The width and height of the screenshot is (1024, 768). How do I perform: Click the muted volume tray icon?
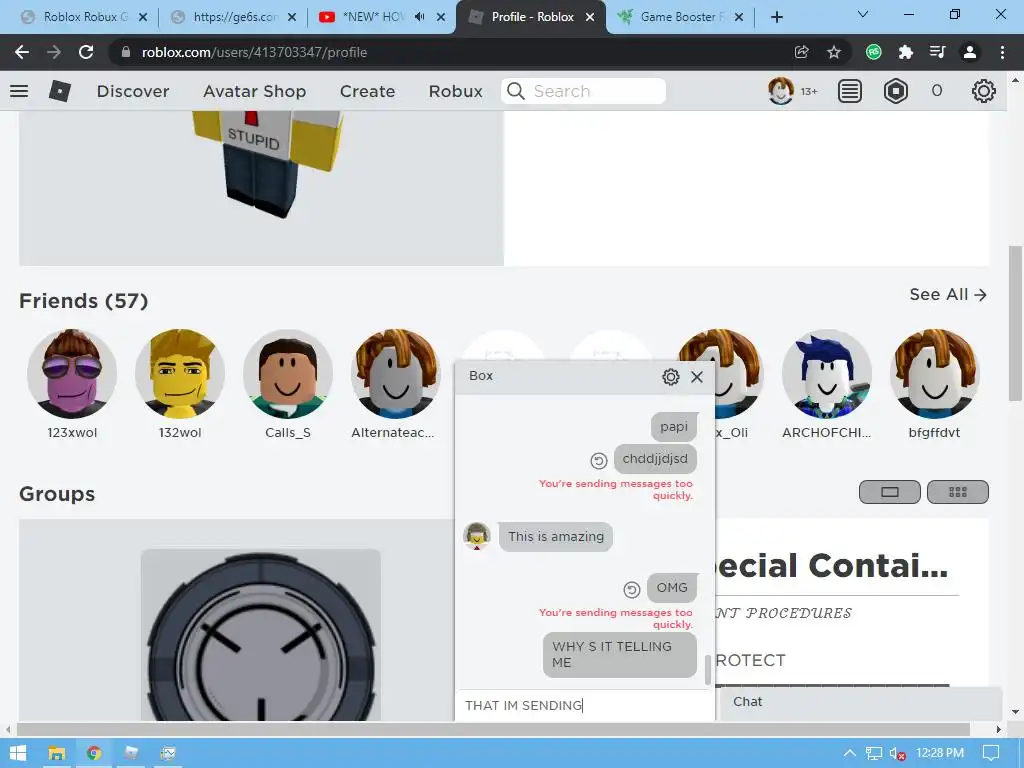tap(897, 753)
